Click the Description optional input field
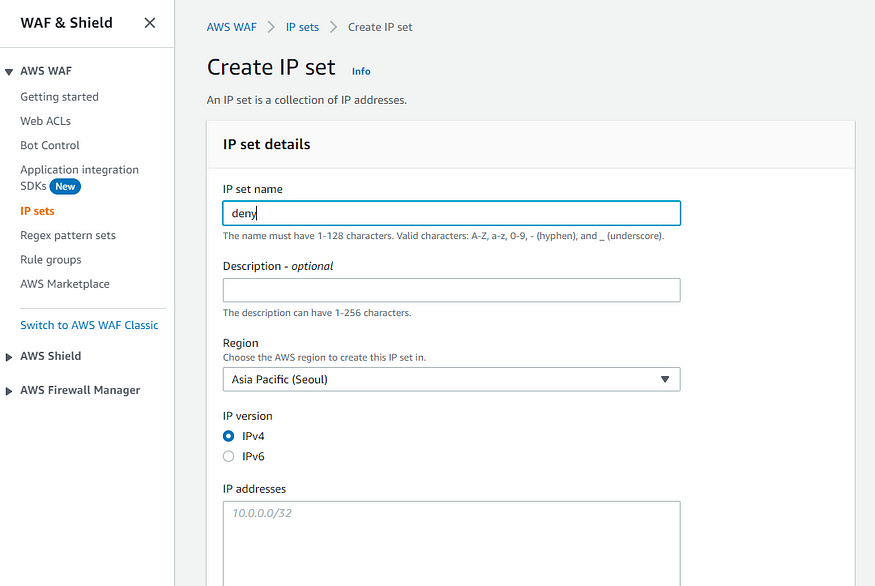The height and width of the screenshot is (586, 875). pos(451,290)
